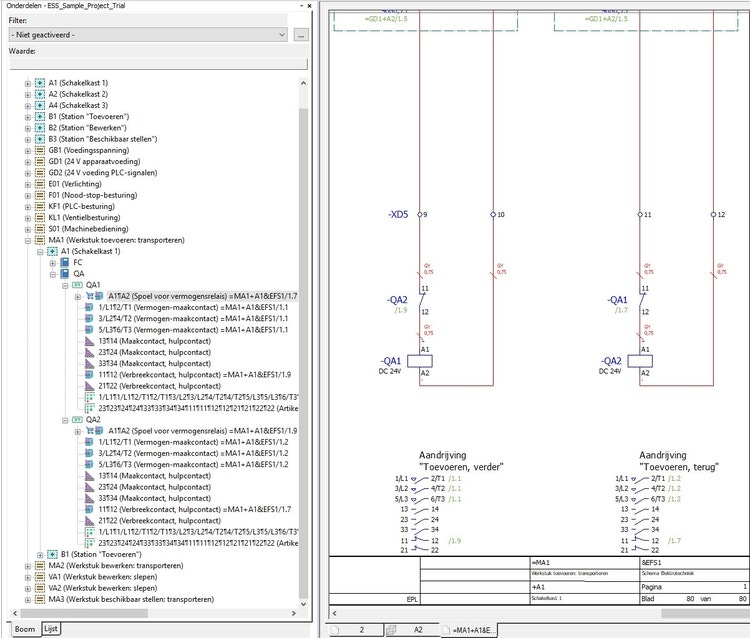Expand the FC node under A1
The height and width of the screenshot is (638, 750).
(52, 262)
